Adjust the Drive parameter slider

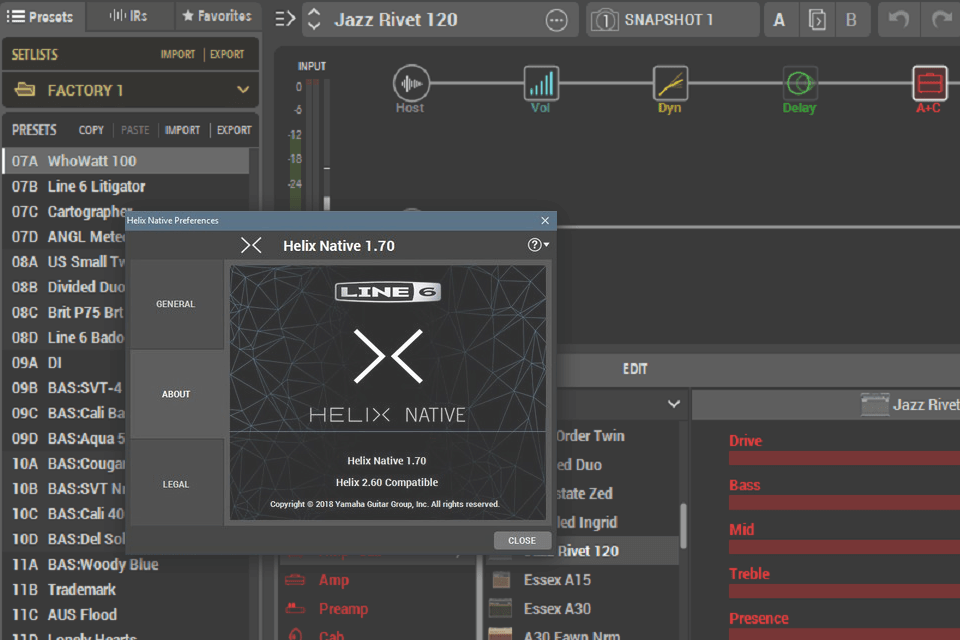pos(843,458)
